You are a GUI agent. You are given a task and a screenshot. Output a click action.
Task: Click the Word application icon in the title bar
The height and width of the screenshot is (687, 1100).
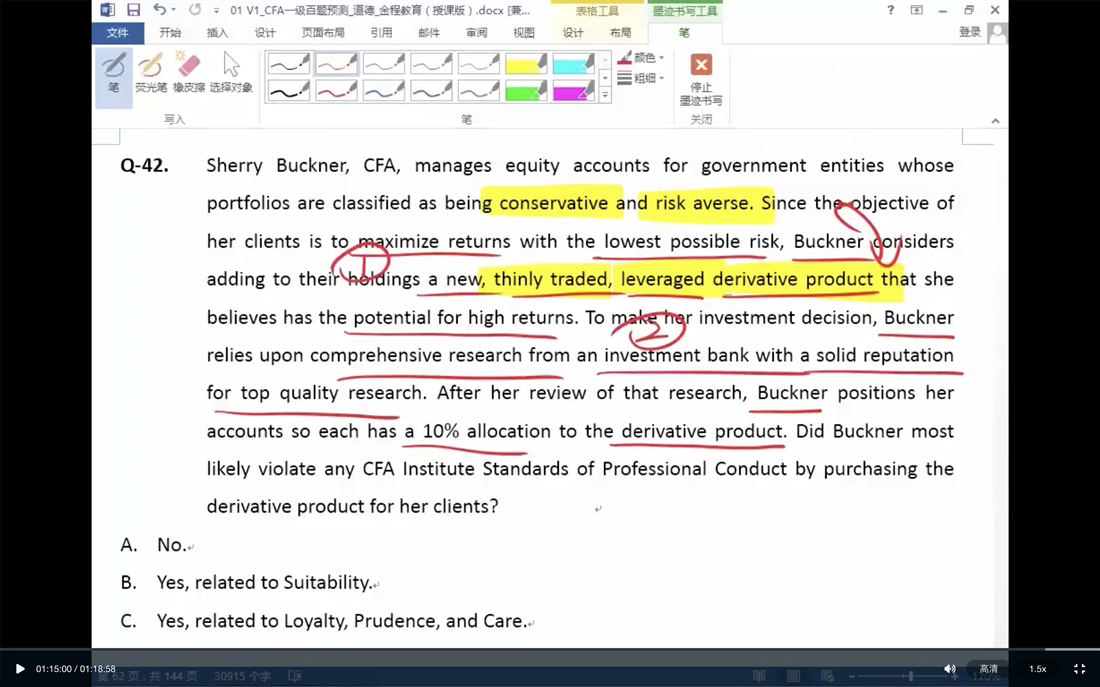[107, 10]
